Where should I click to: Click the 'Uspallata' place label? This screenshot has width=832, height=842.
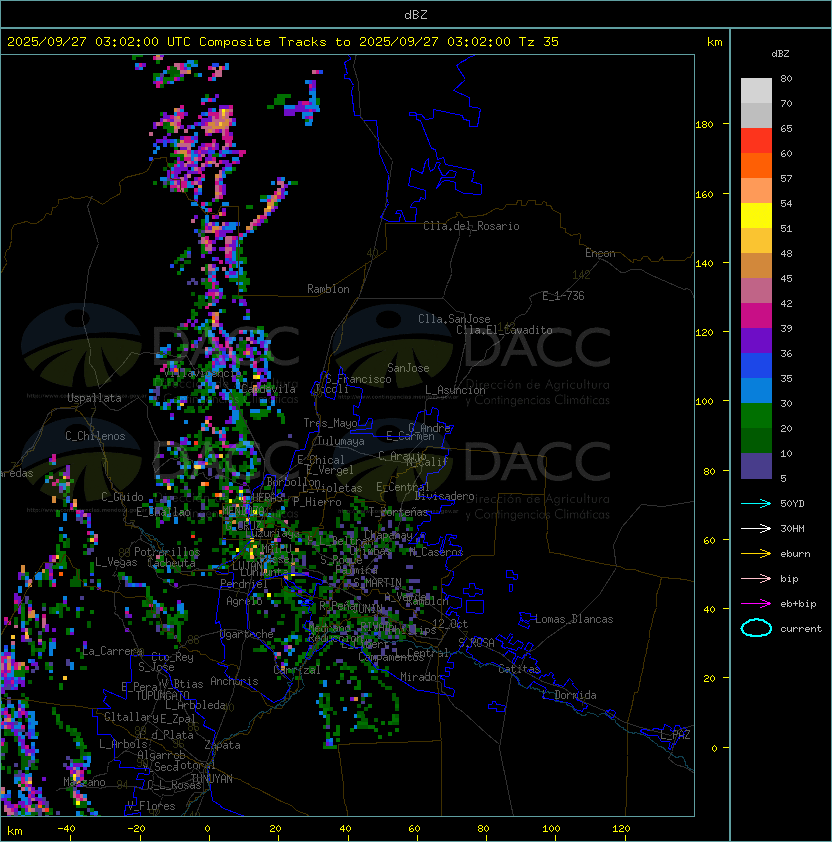(x=95, y=398)
